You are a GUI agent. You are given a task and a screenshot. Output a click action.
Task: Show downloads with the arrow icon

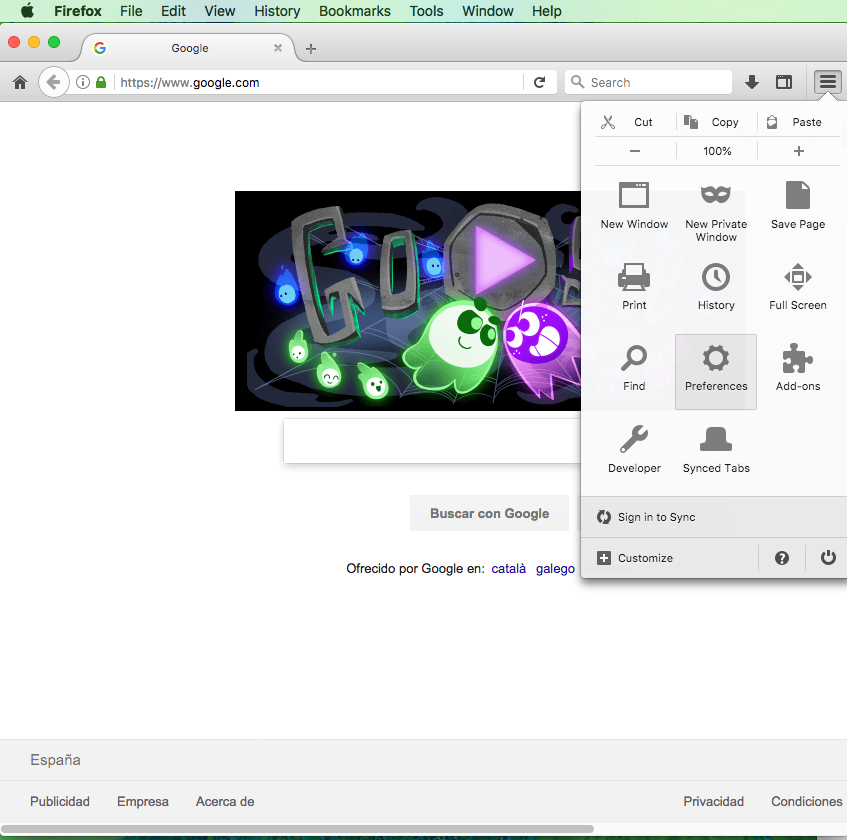coord(751,82)
